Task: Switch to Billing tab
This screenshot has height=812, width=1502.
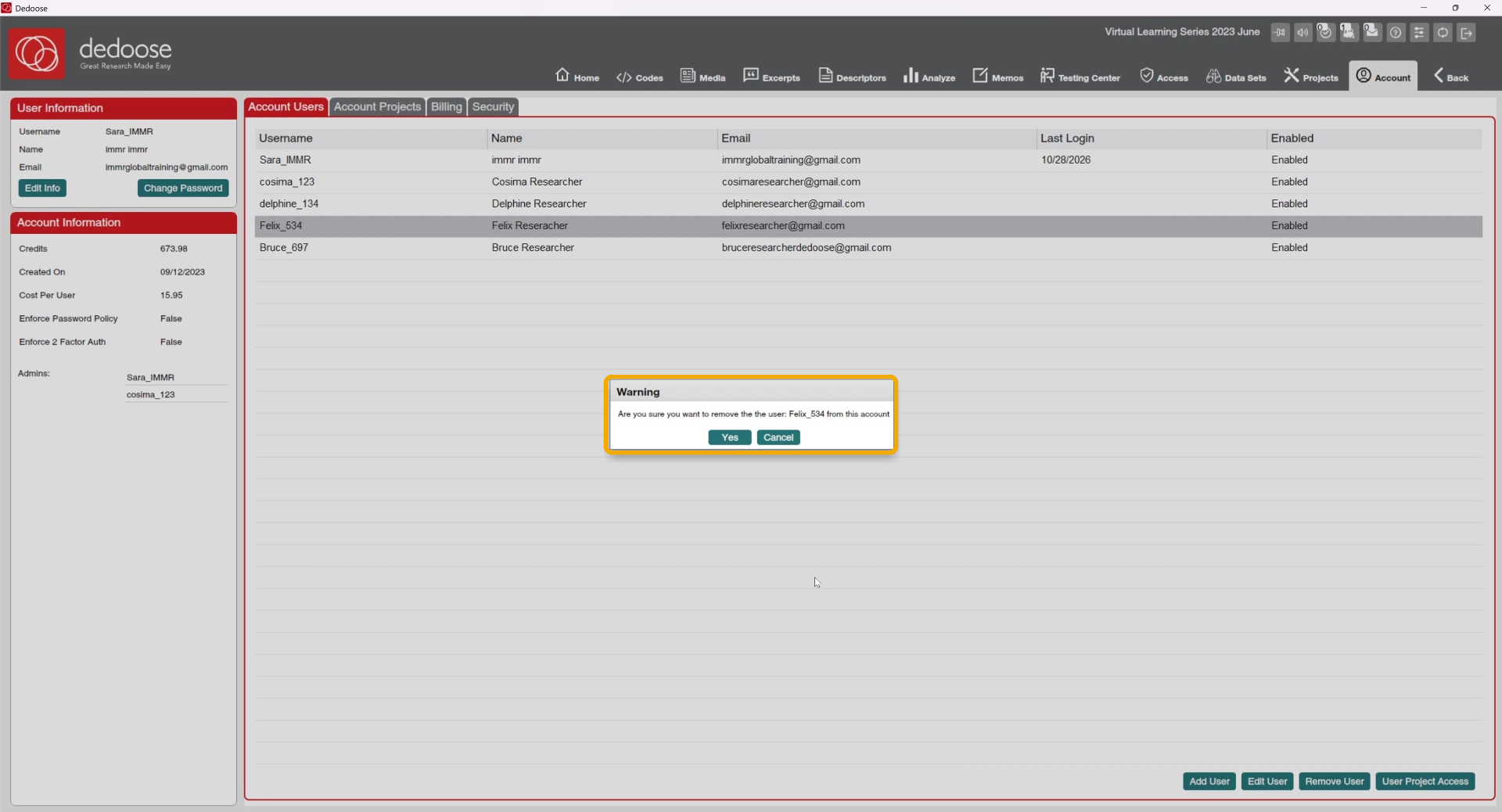Action: [x=447, y=107]
